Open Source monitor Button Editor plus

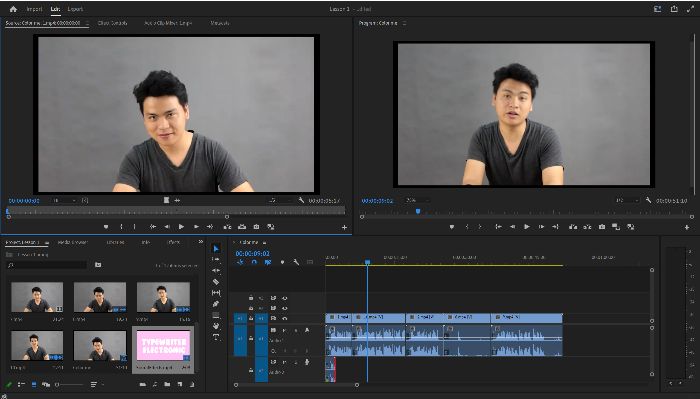coord(344,227)
